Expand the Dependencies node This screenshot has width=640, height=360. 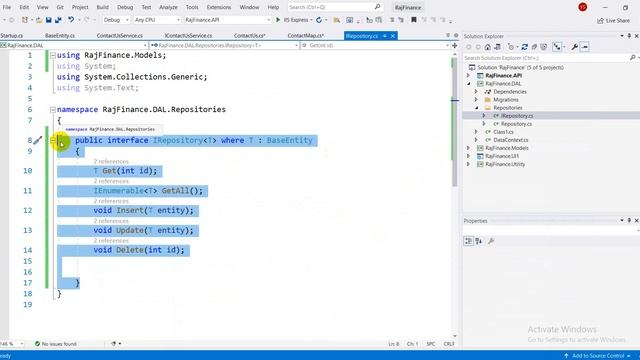[476, 92]
